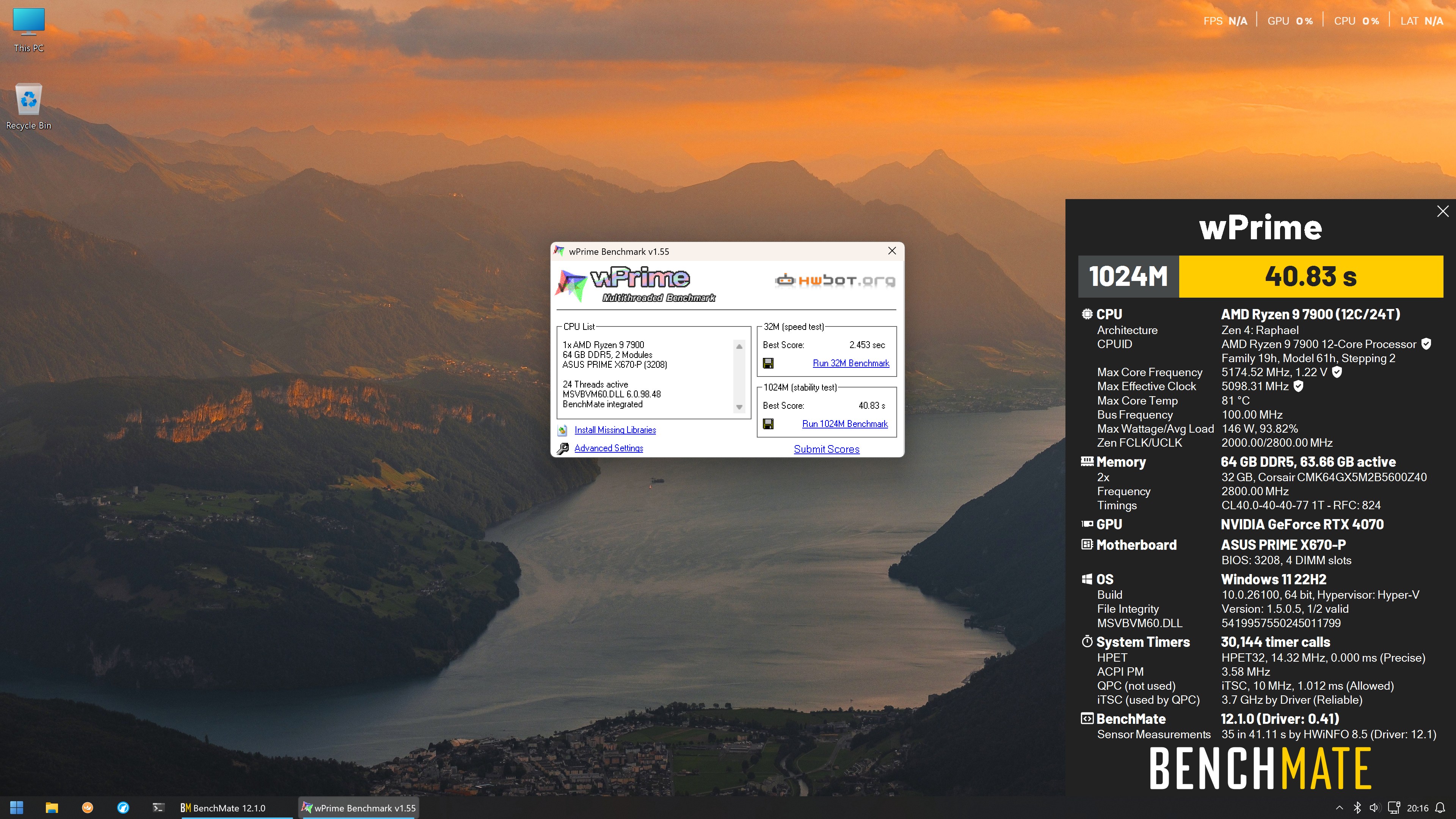Click the Install Missing Libraries icon
The image size is (1456, 819).
tap(562, 430)
